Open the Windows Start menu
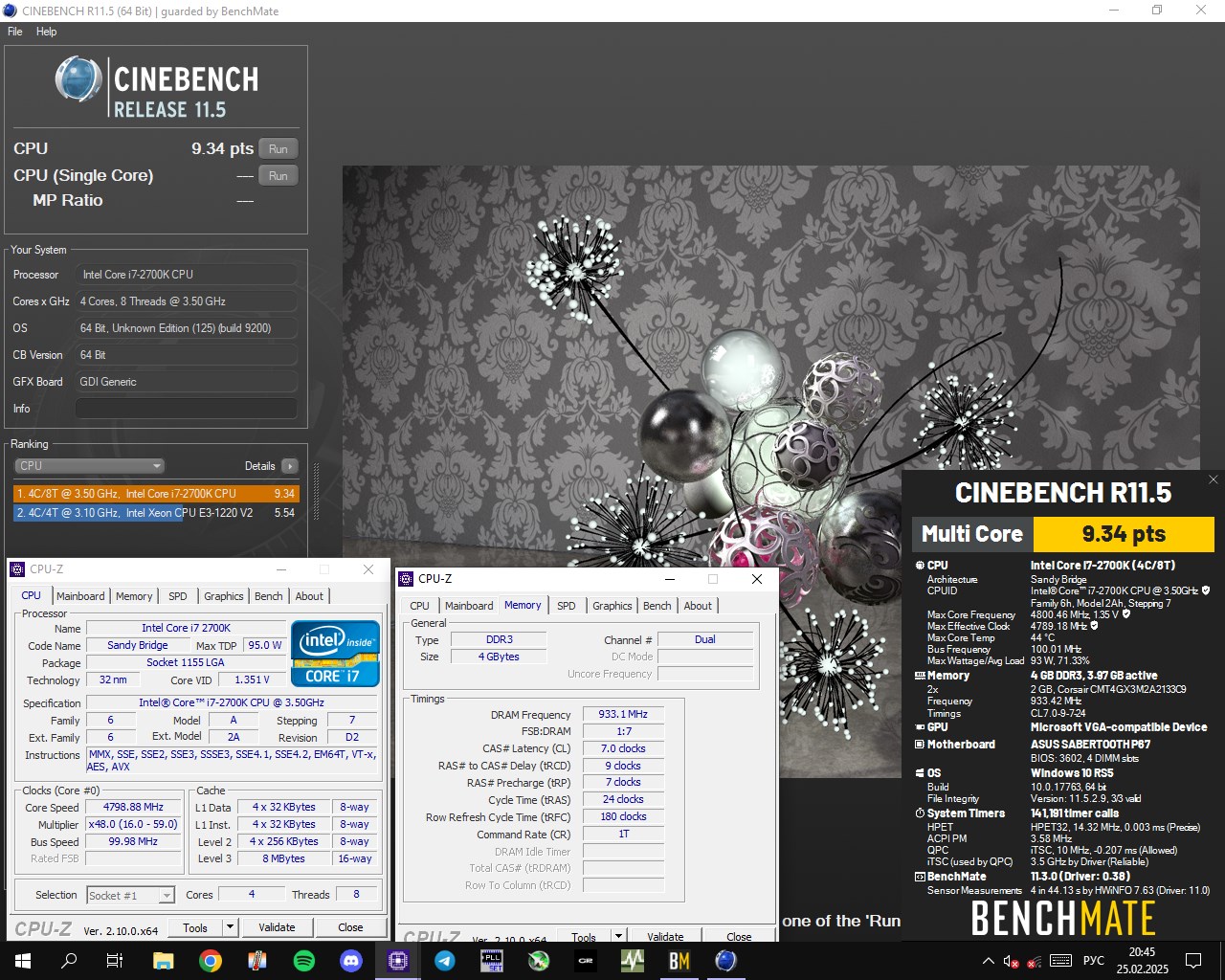 [23, 961]
